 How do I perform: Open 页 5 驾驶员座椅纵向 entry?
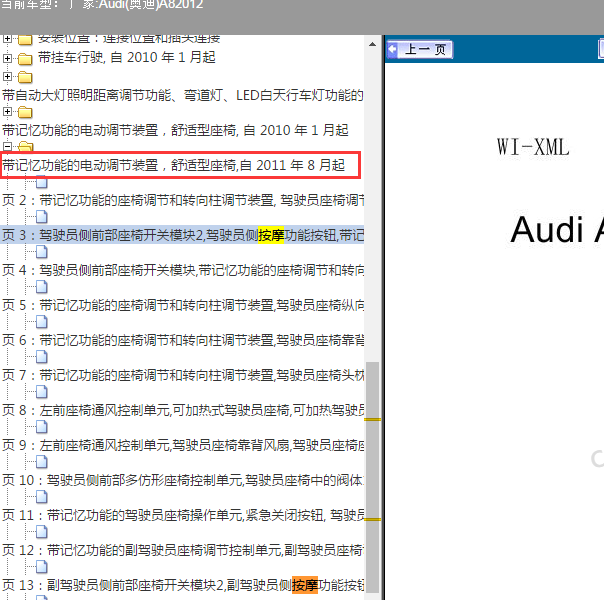tap(183, 305)
